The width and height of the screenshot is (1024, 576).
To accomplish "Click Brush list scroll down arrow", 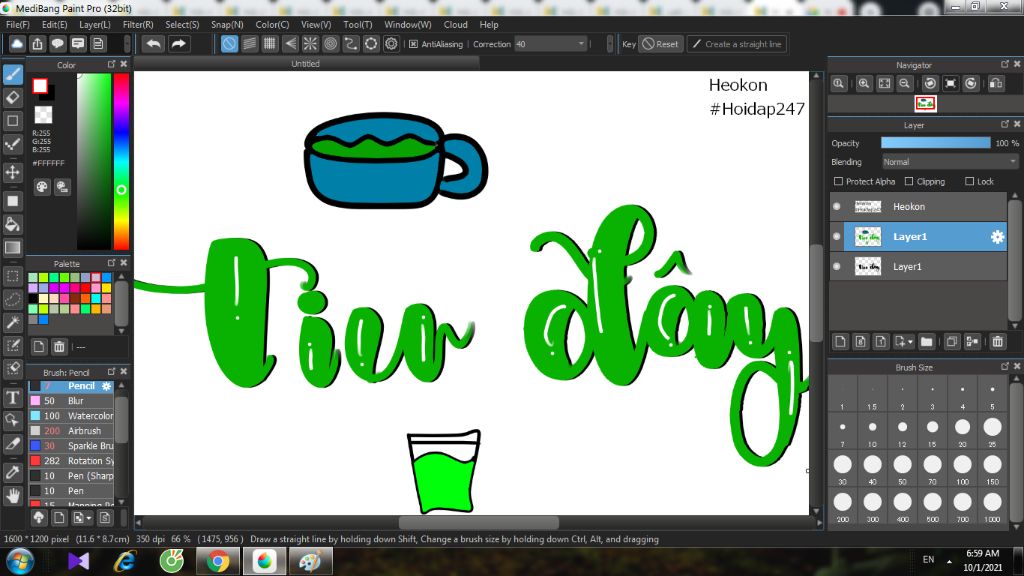I will pos(121,502).
